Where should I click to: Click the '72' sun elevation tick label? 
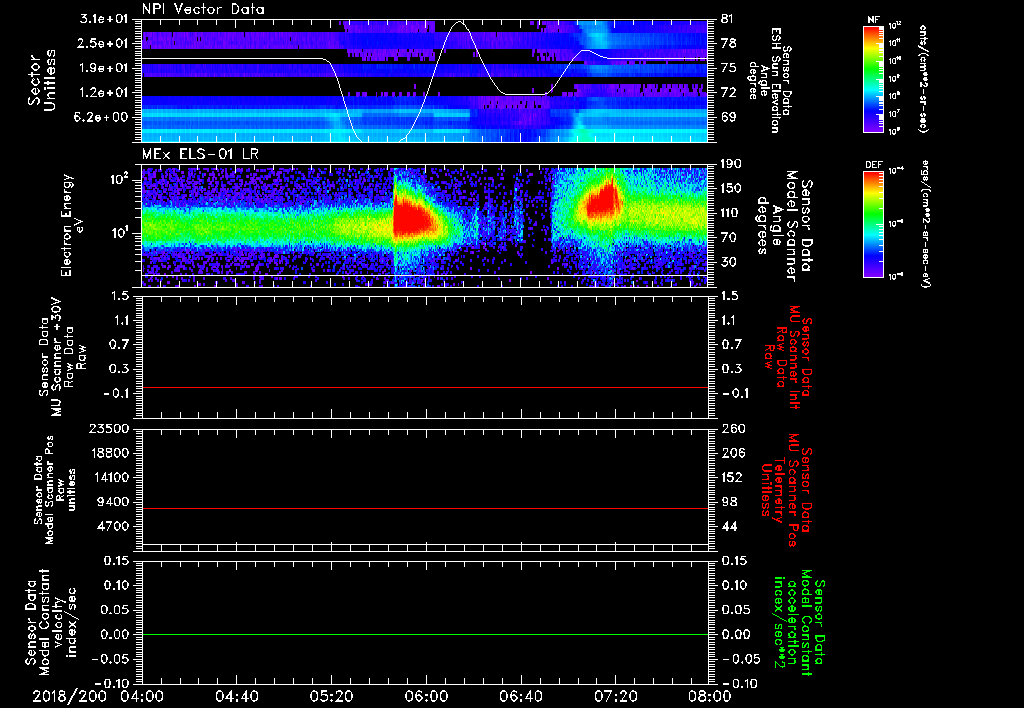[x=729, y=93]
